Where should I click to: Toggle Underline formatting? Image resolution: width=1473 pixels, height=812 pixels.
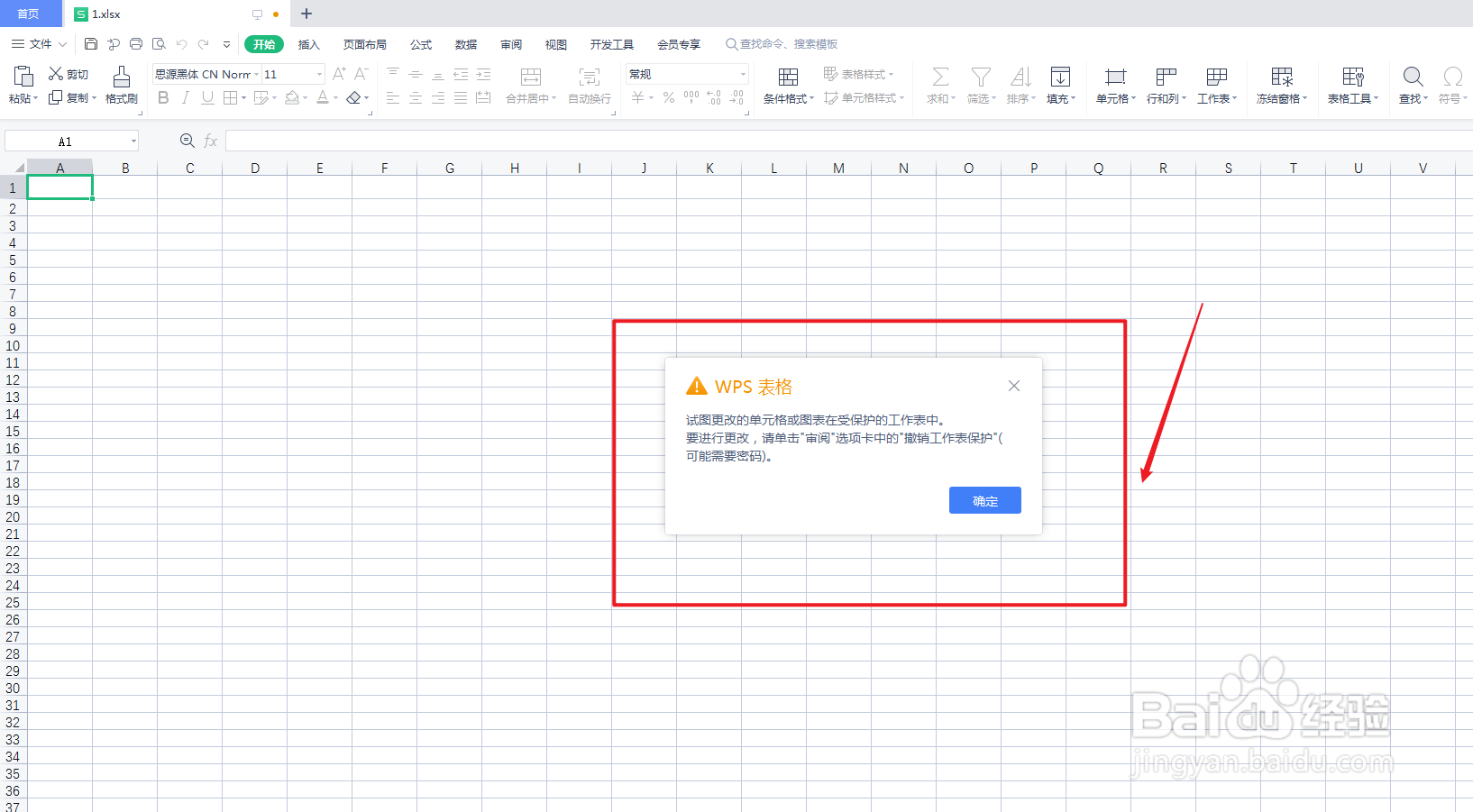(x=207, y=97)
